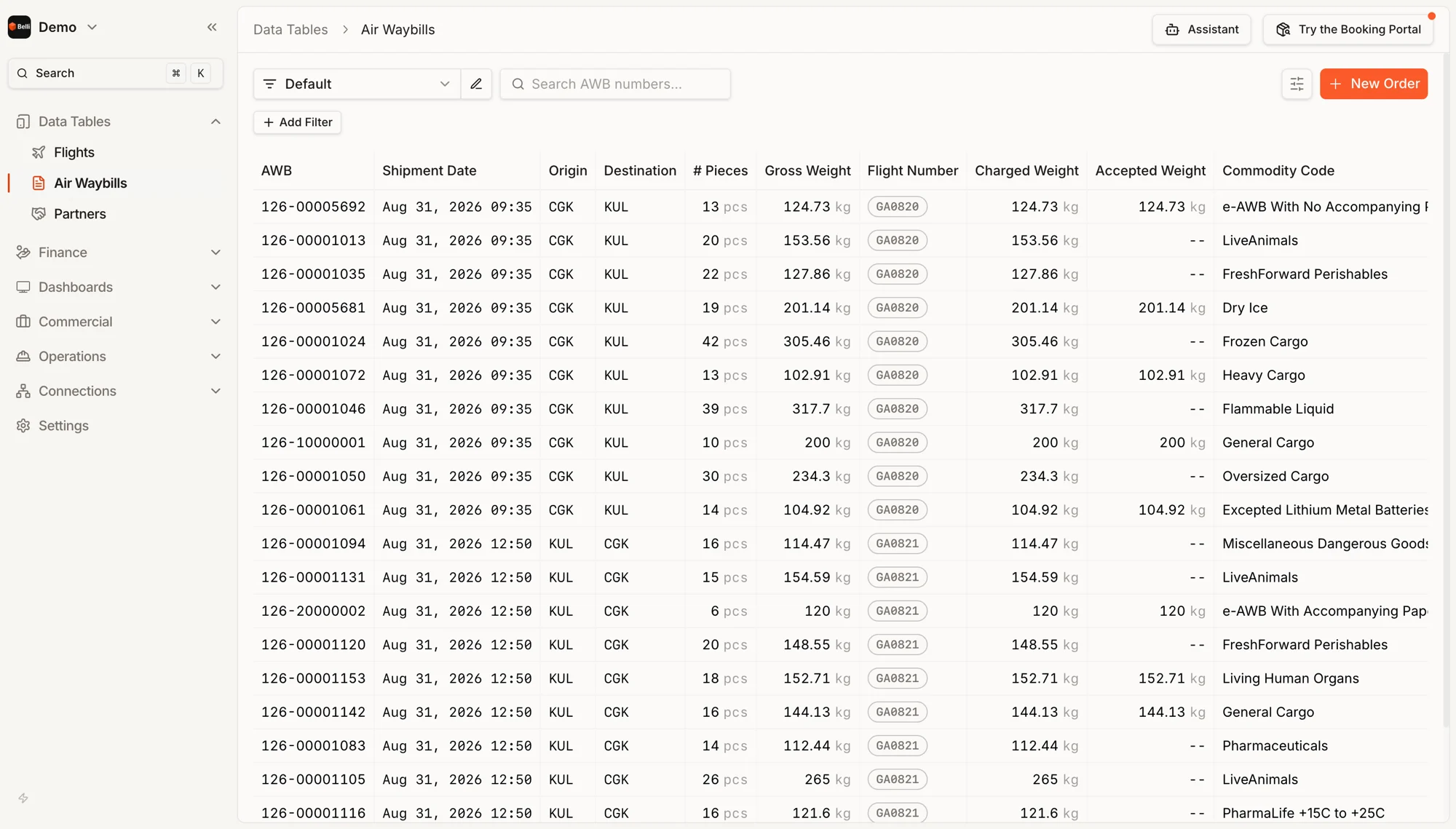Click the Flights airplane icon
Image resolution: width=1456 pixels, height=829 pixels.
click(x=39, y=152)
